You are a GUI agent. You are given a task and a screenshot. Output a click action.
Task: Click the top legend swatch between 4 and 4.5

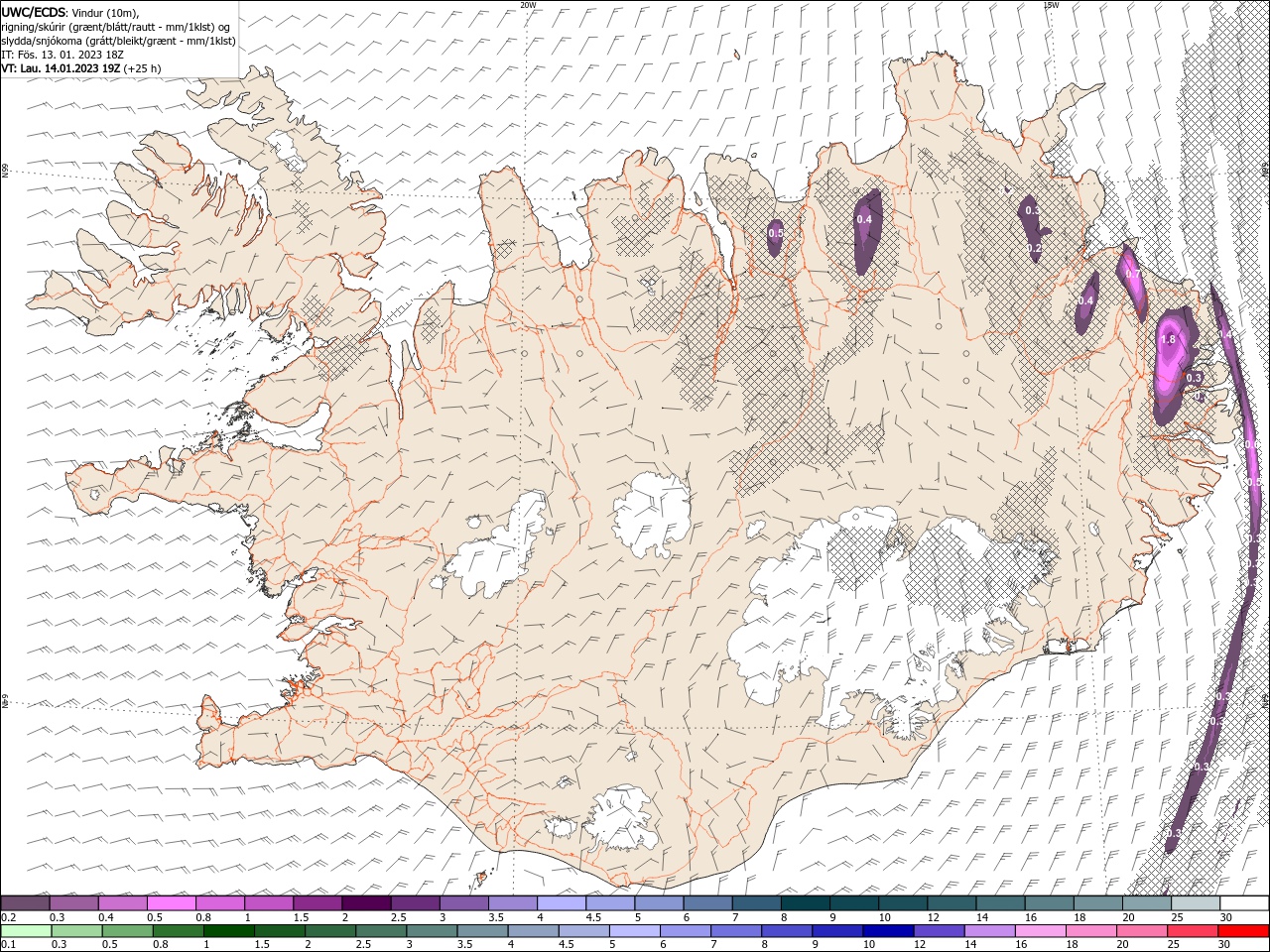tap(561, 903)
